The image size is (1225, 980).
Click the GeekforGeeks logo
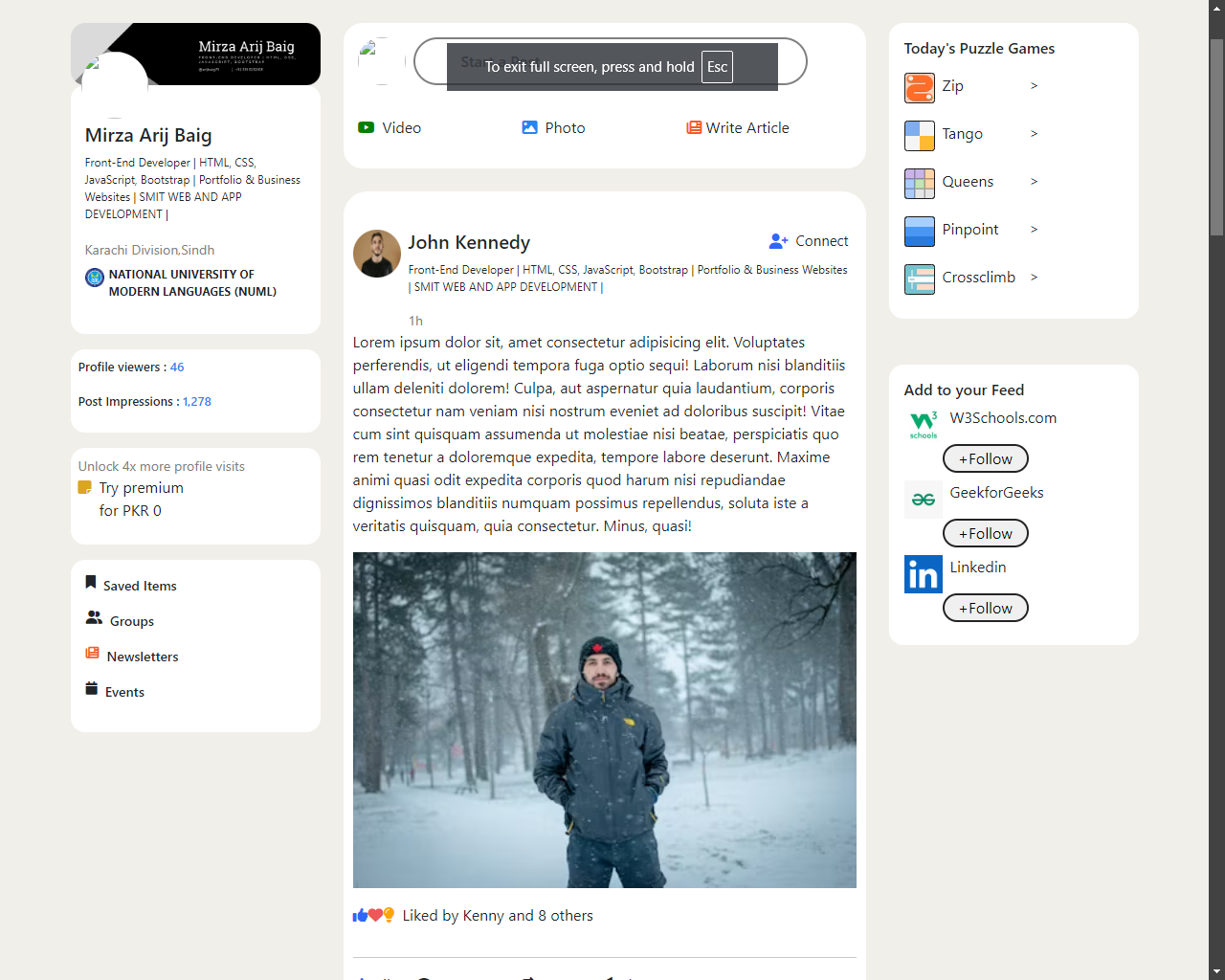point(923,500)
